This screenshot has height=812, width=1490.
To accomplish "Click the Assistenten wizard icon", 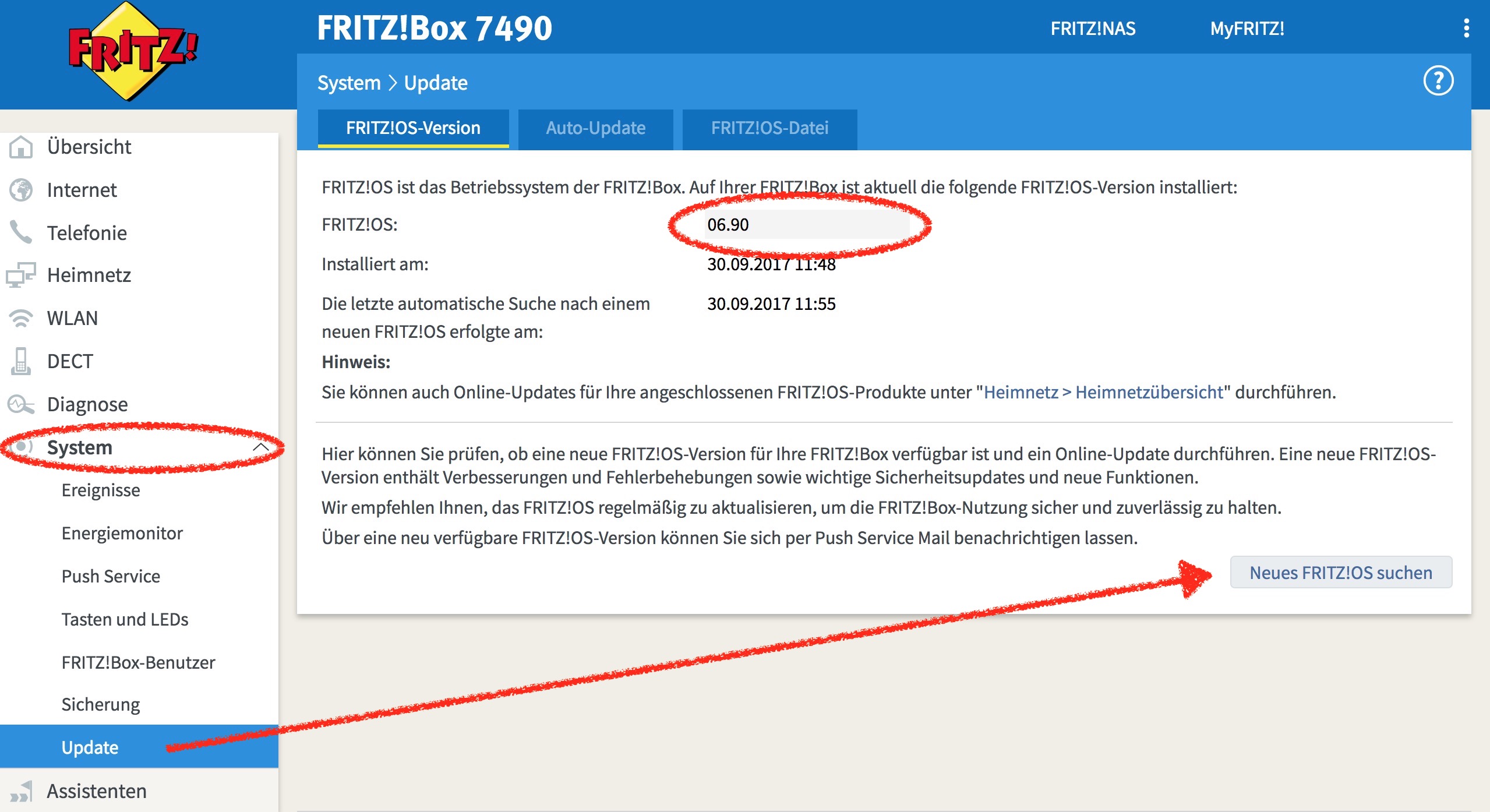I will 21,791.
